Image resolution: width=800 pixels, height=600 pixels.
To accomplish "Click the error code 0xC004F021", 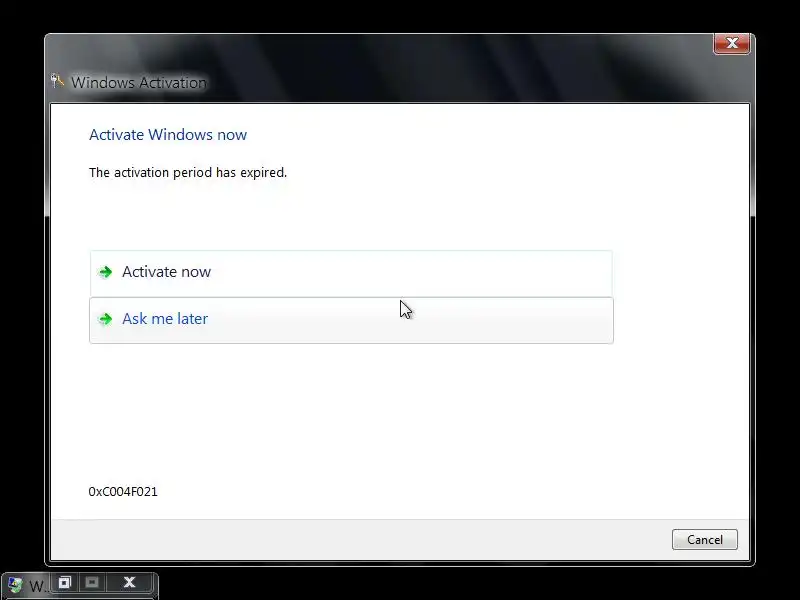I will click(x=123, y=491).
